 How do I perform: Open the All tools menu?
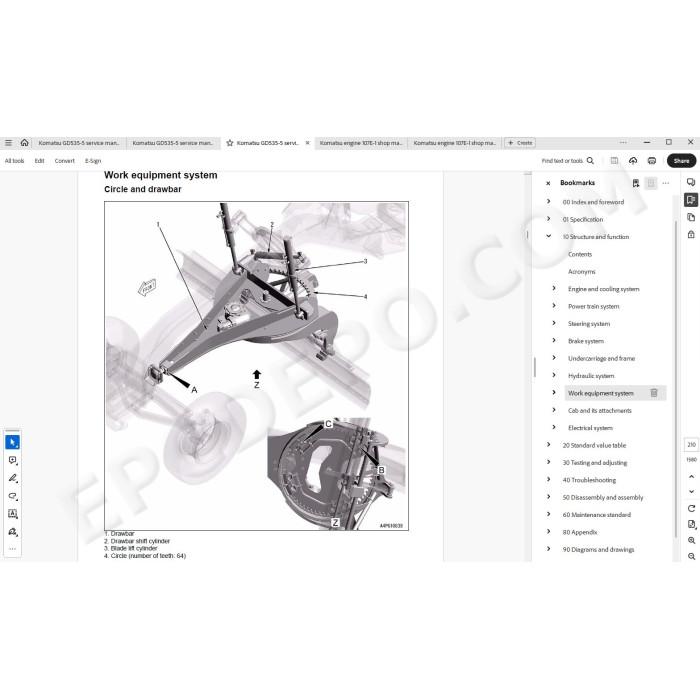(14, 161)
